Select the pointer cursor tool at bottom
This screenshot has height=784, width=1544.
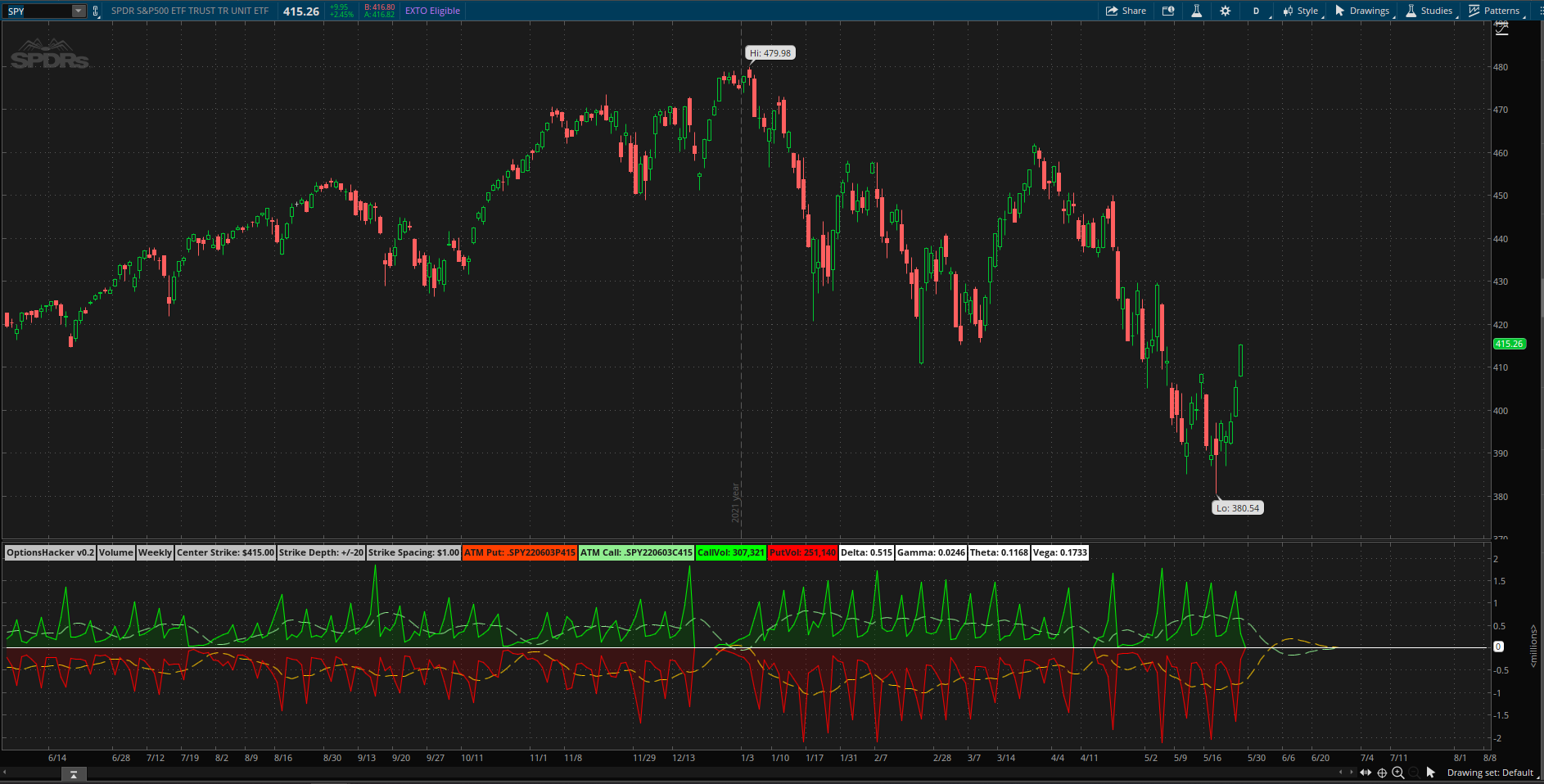pyautogui.click(x=1431, y=773)
